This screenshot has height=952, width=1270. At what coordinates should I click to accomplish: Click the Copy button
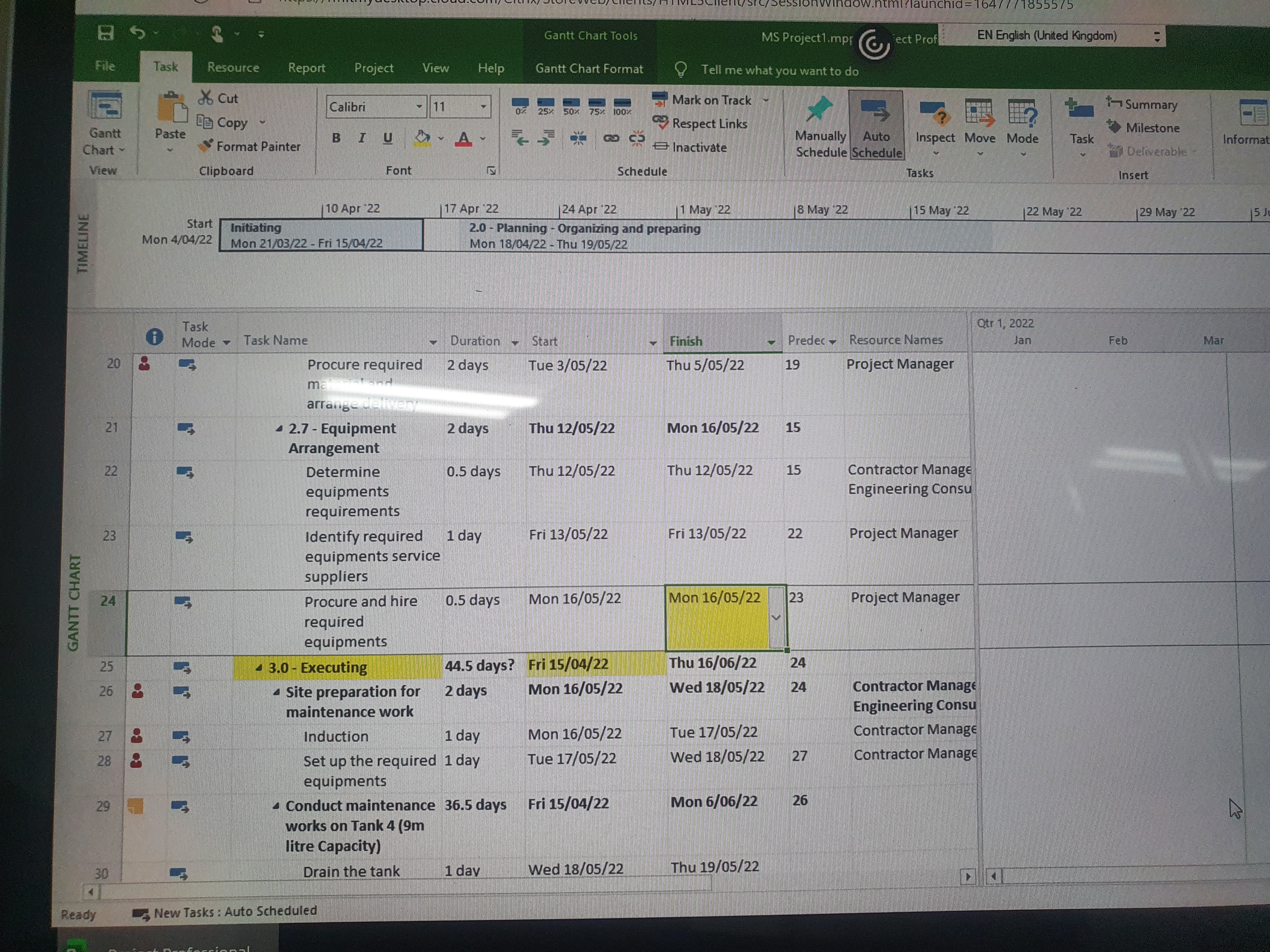click(223, 122)
